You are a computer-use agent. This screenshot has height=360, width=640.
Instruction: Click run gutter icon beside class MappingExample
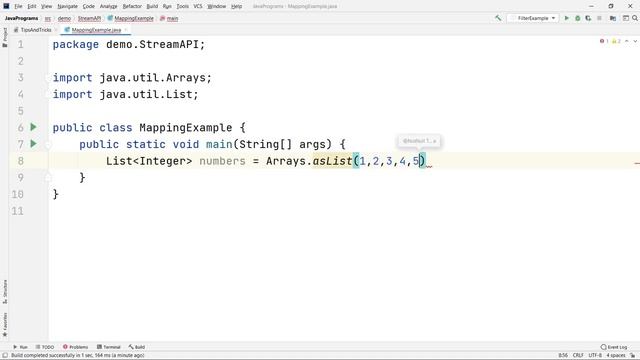click(33, 127)
